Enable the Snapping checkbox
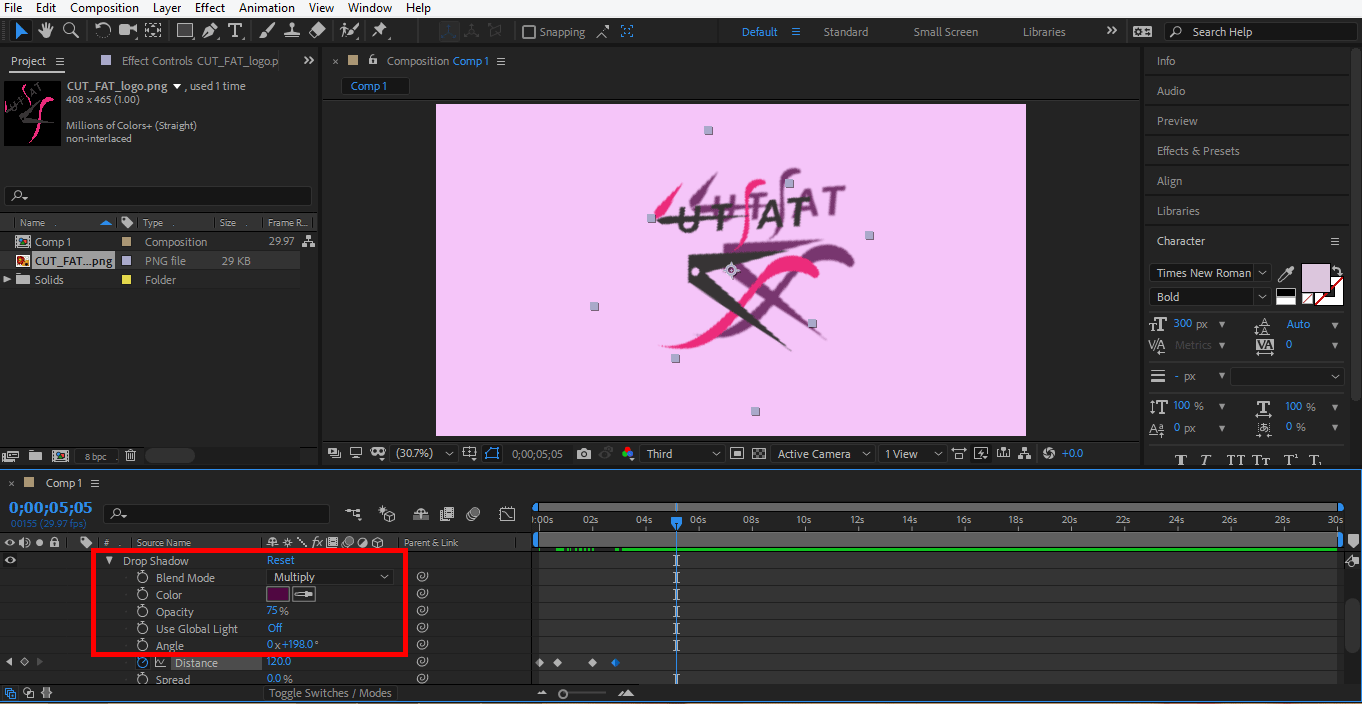 529,32
